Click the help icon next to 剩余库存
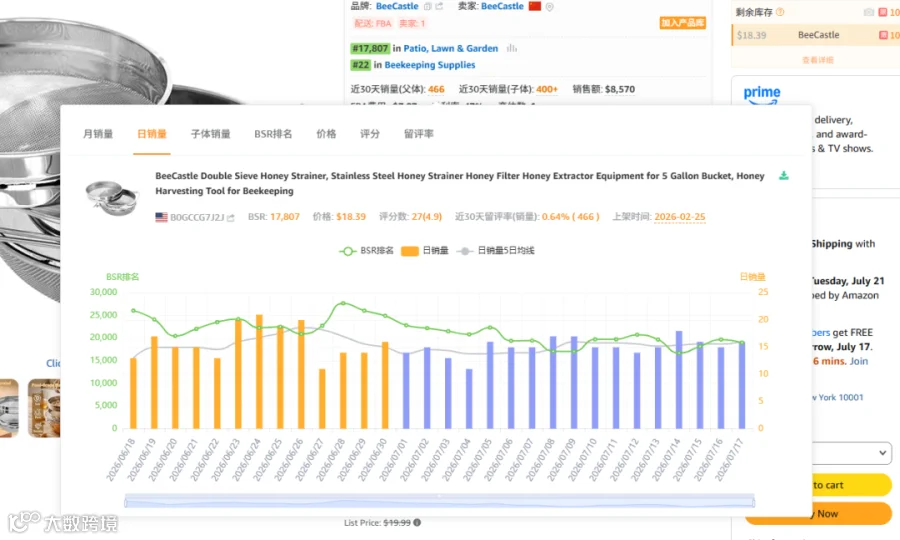 pyautogui.click(x=780, y=12)
